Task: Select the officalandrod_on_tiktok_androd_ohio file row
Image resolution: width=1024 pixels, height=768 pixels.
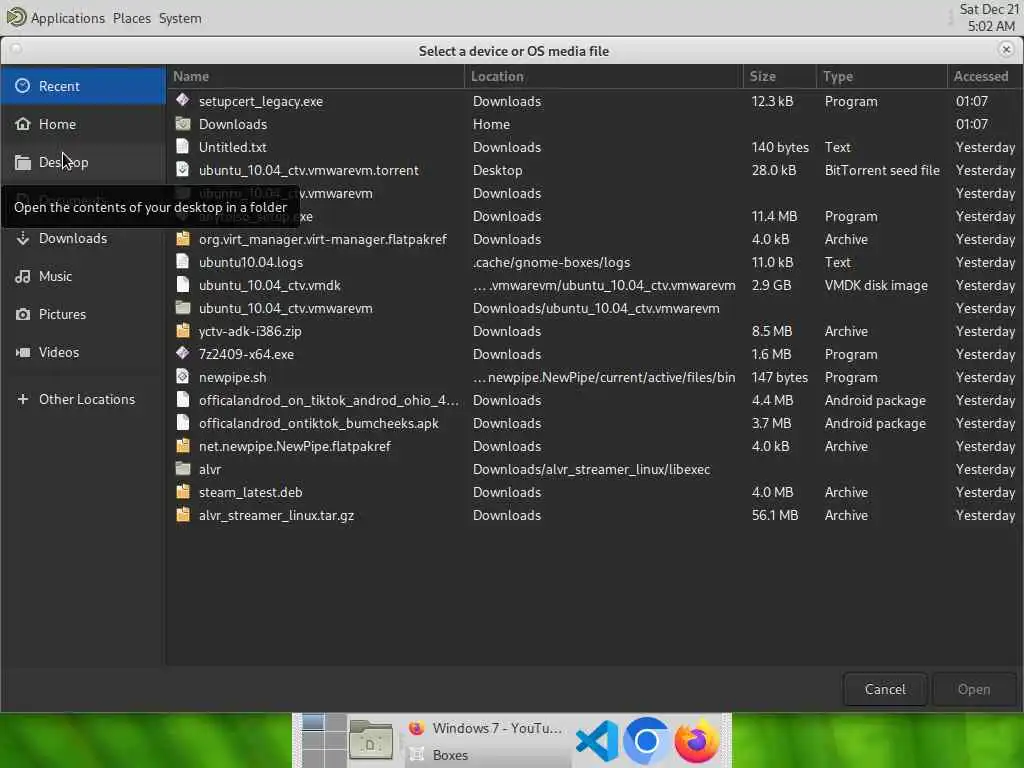Action: pos(594,400)
